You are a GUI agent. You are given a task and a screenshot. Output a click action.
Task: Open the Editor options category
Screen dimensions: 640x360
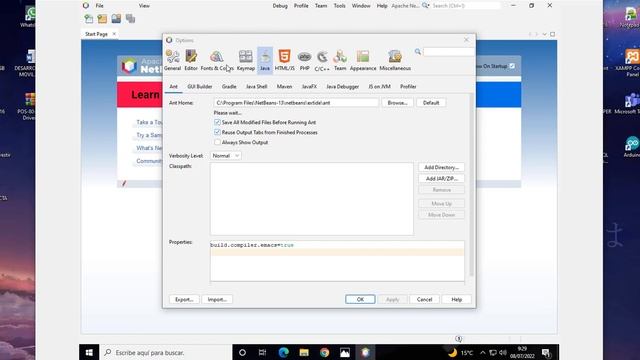(191, 60)
